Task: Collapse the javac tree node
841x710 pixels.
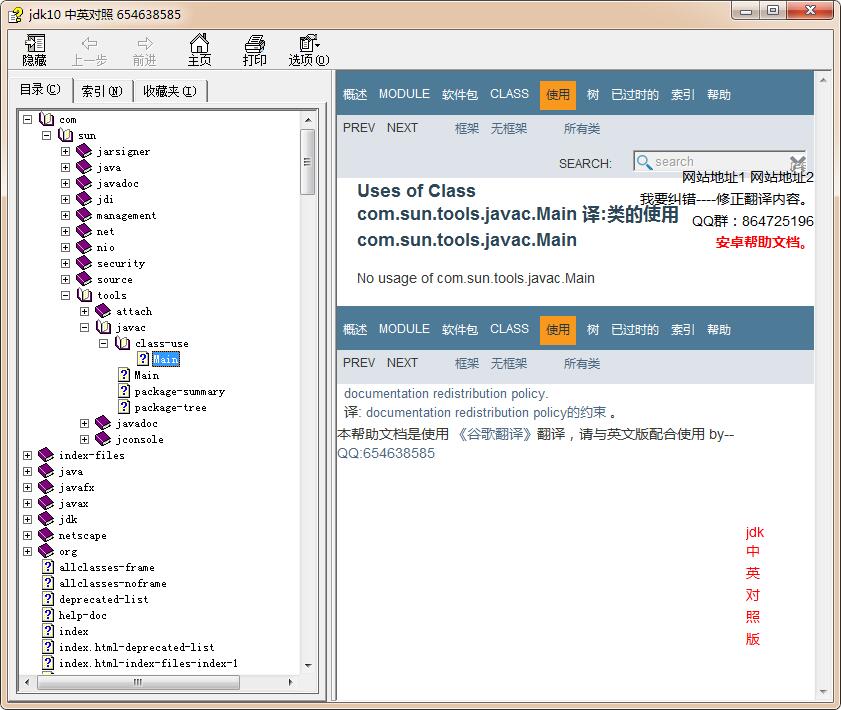Action: (x=84, y=327)
